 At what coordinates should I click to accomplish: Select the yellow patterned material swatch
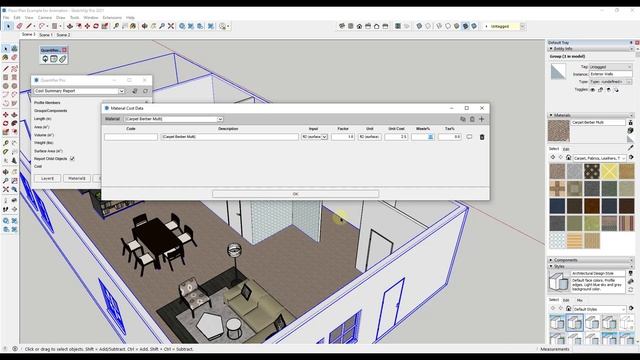pos(609,171)
